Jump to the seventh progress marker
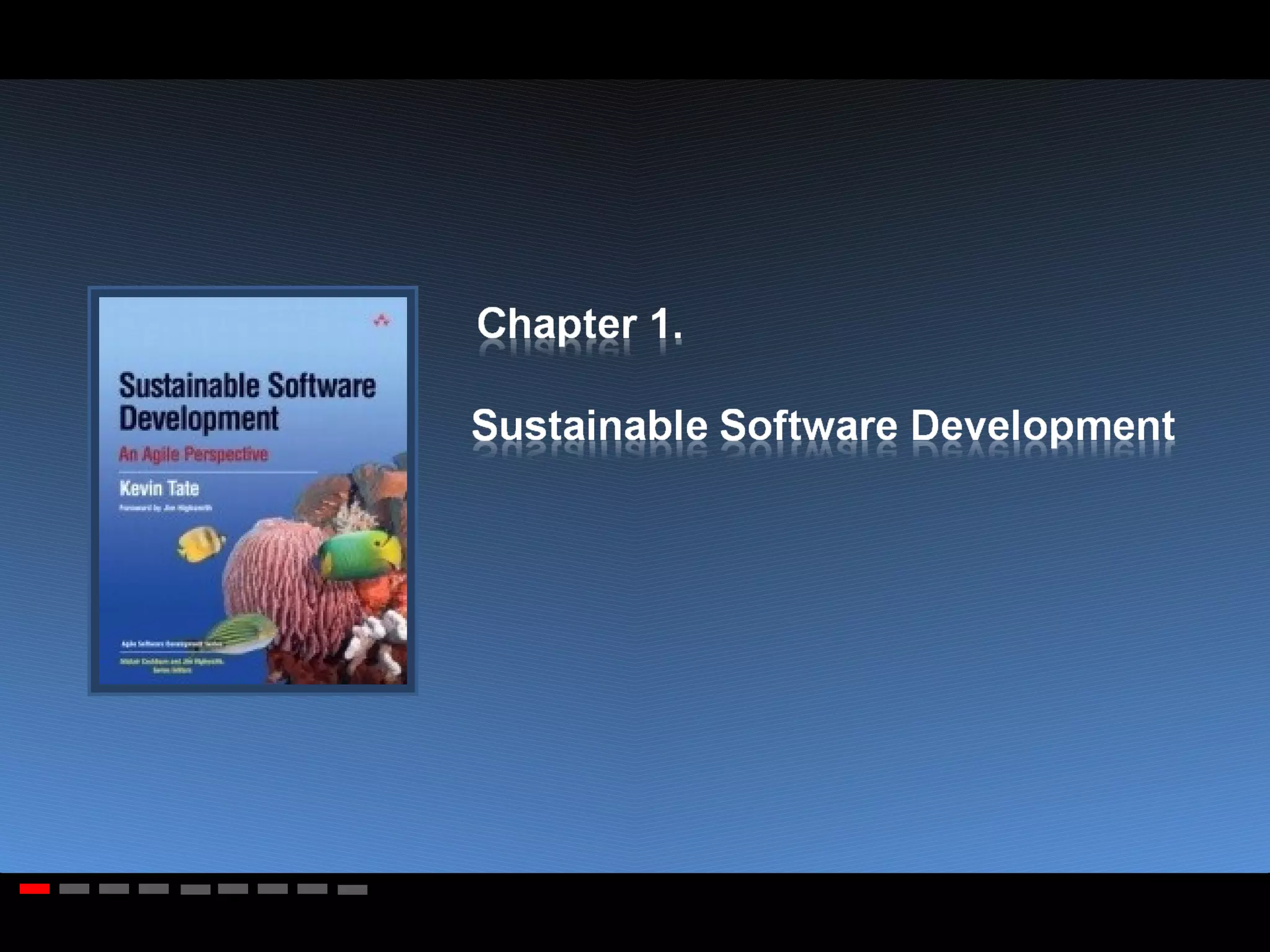The width and height of the screenshot is (1270, 952). (273, 889)
